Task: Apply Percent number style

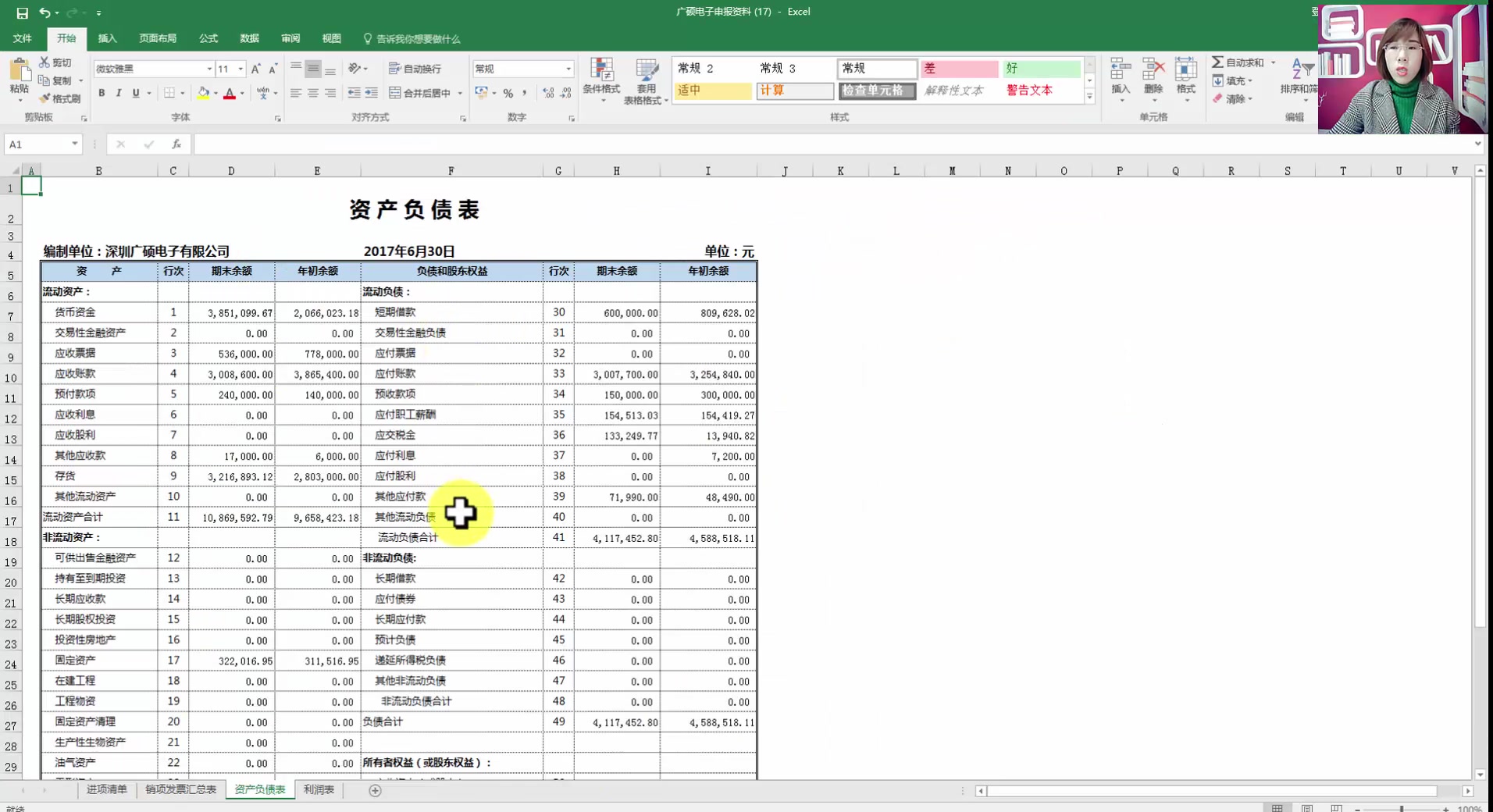Action: [x=508, y=93]
